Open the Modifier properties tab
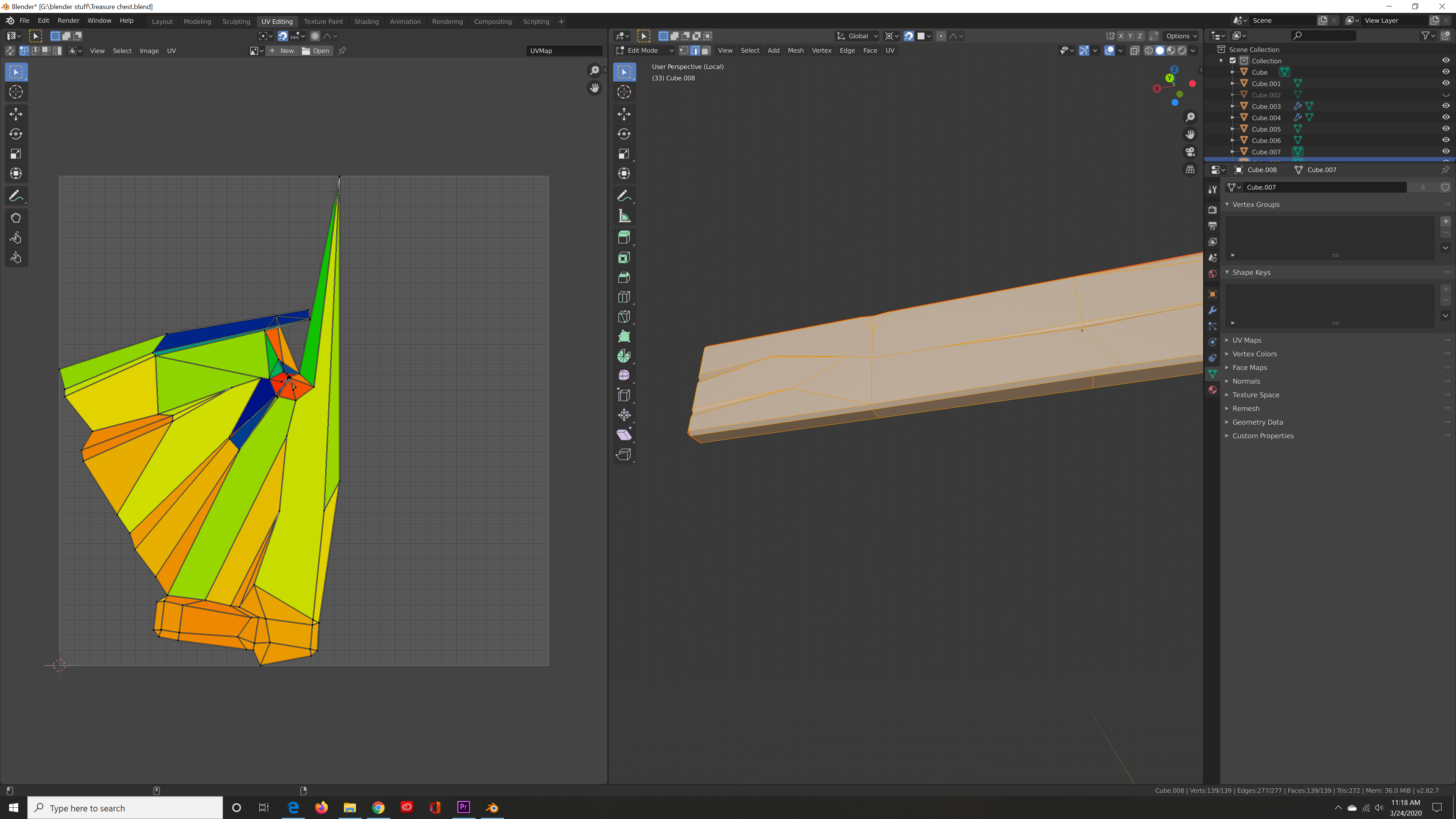1456x819 pixels. pyautogui.click(x=1212, y=310)
